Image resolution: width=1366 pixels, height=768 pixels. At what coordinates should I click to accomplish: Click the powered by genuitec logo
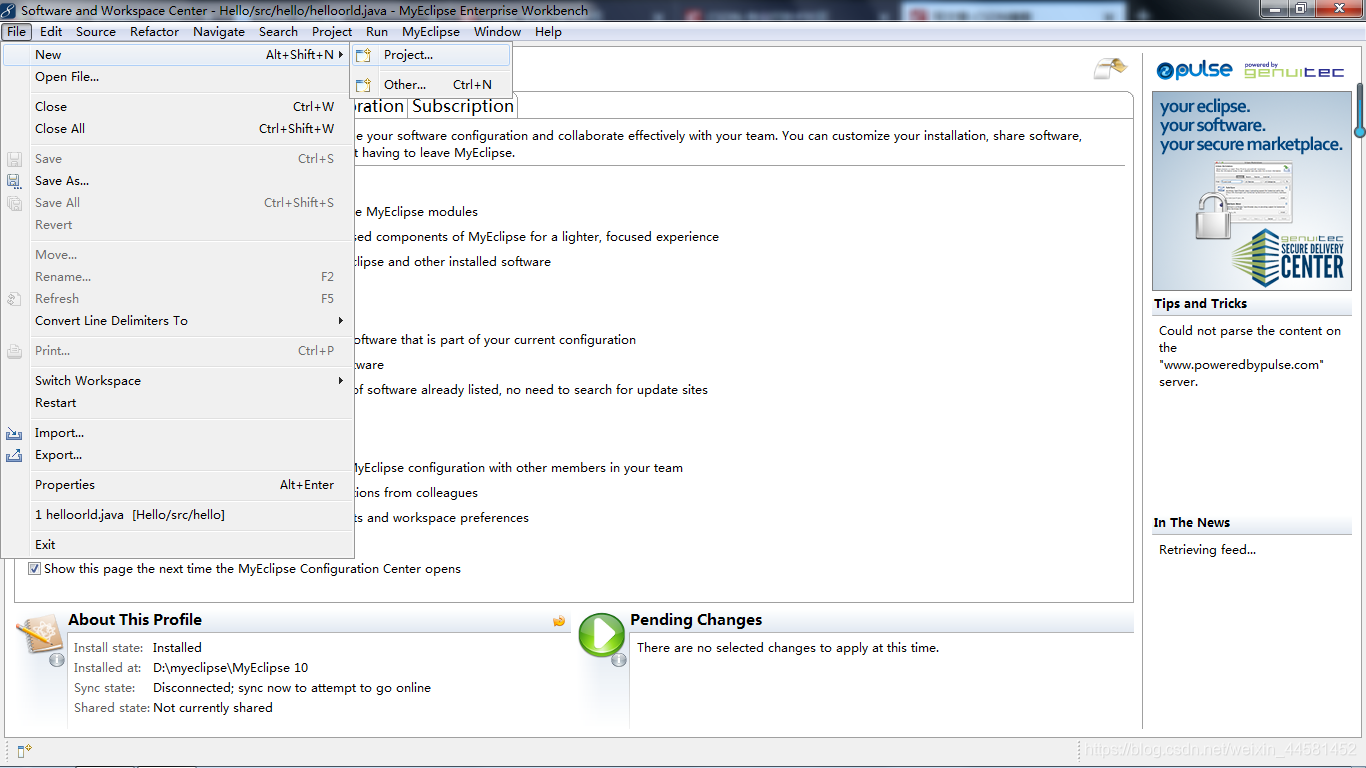[1294, 70]
